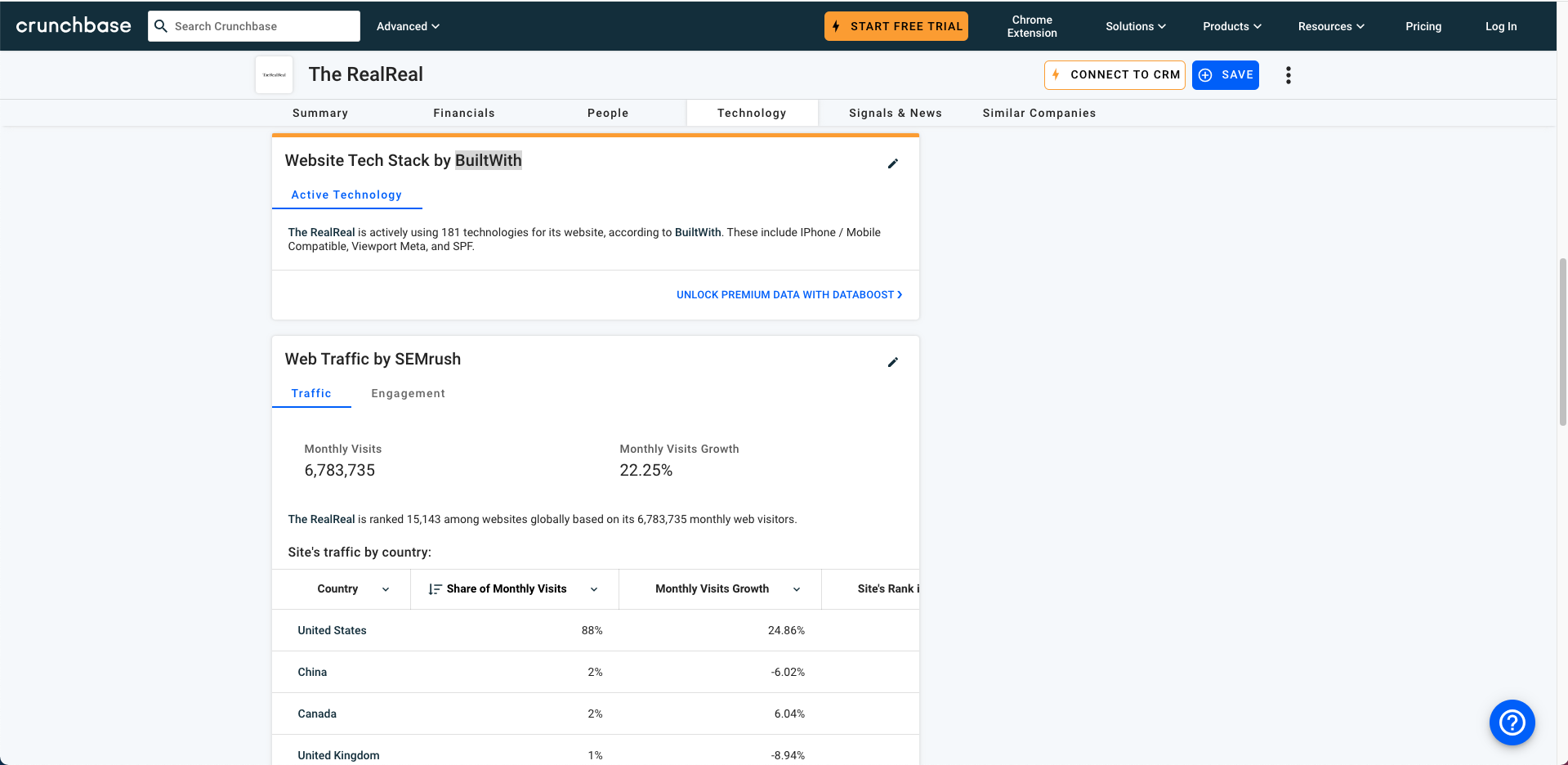Select the Technology tab
The image size is (1568, 765).
click(752, 113)
